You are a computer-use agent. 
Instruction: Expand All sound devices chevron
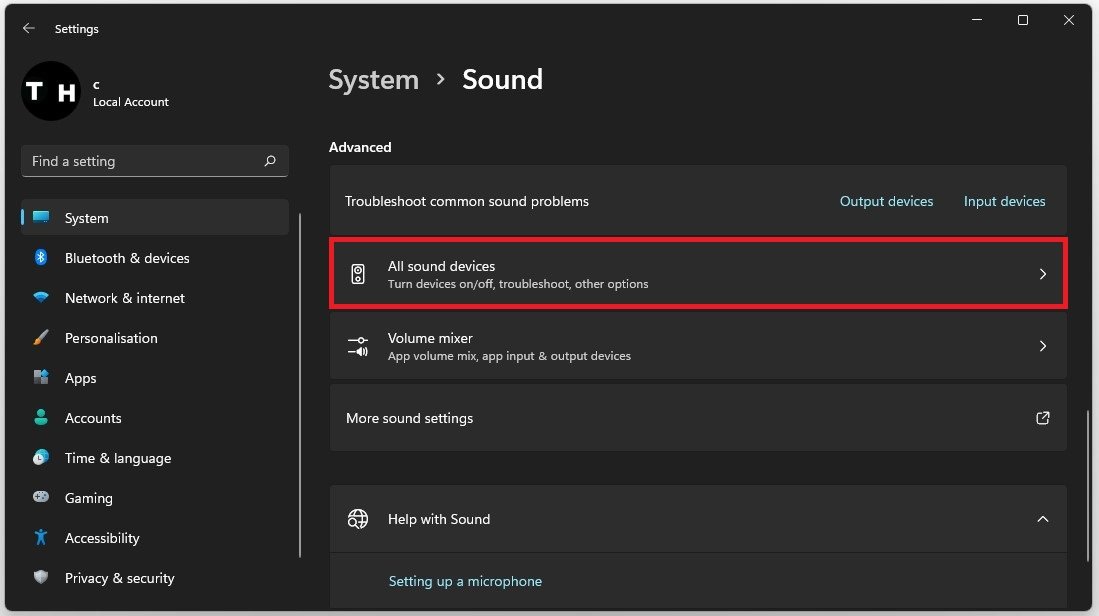coord(1042,274)
